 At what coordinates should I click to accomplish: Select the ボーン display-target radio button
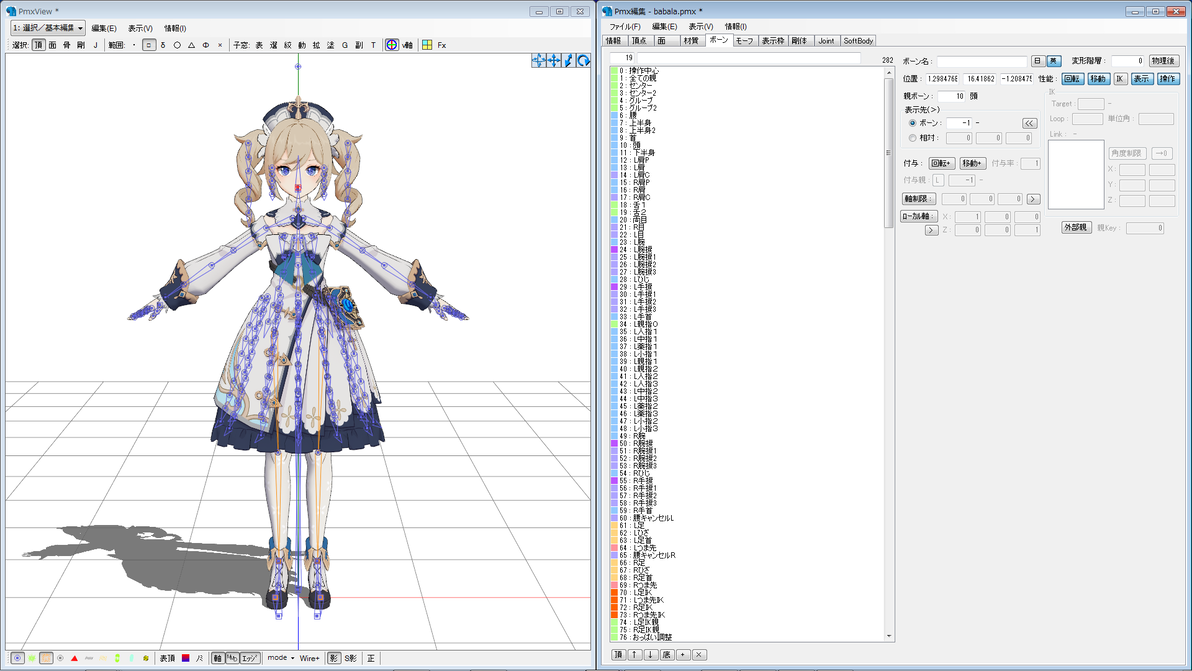[x=913, y=123]
